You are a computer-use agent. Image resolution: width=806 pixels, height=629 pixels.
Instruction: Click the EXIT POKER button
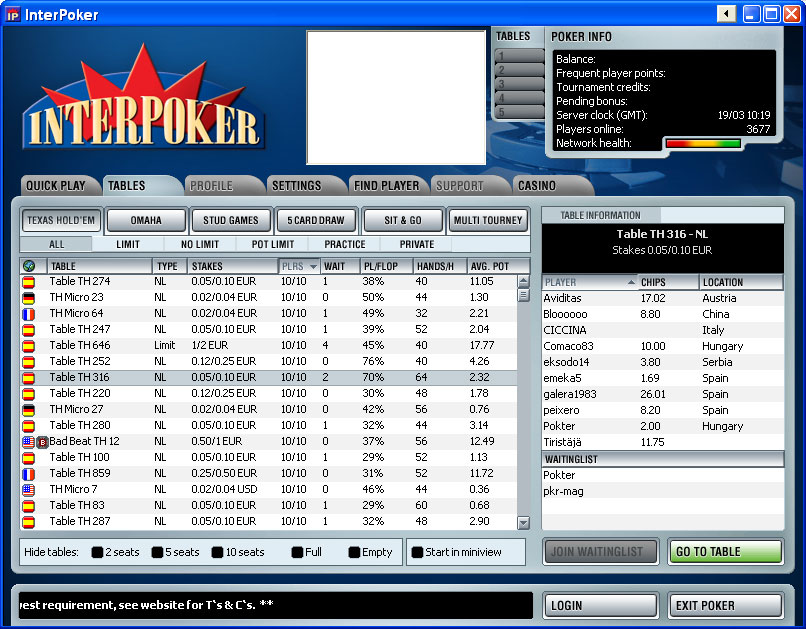[x=725, y=606]
